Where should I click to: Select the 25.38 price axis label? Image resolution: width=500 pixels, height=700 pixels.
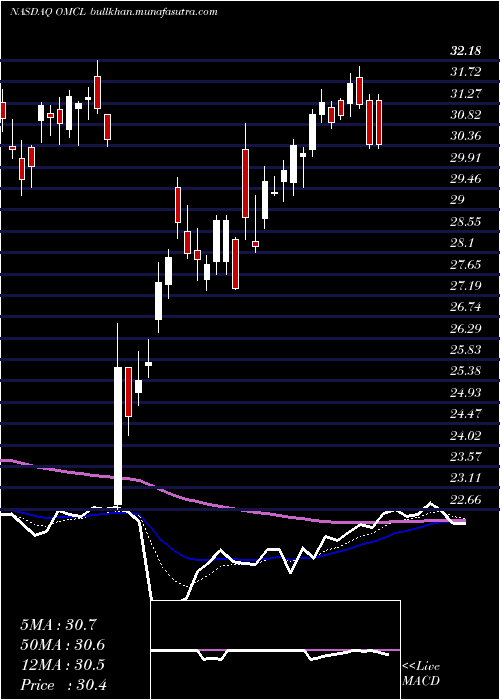point(466,371)
